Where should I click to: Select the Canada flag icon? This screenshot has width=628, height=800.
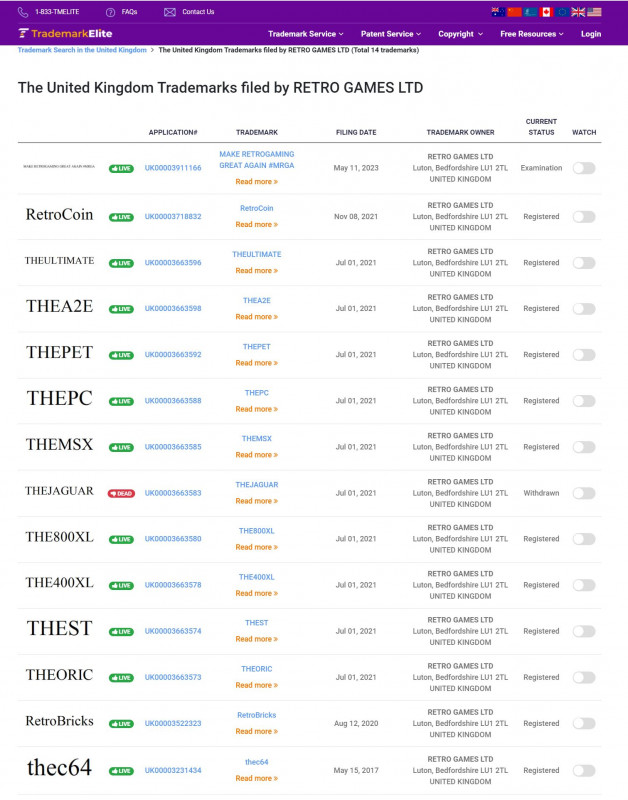[x=546, y=11]
